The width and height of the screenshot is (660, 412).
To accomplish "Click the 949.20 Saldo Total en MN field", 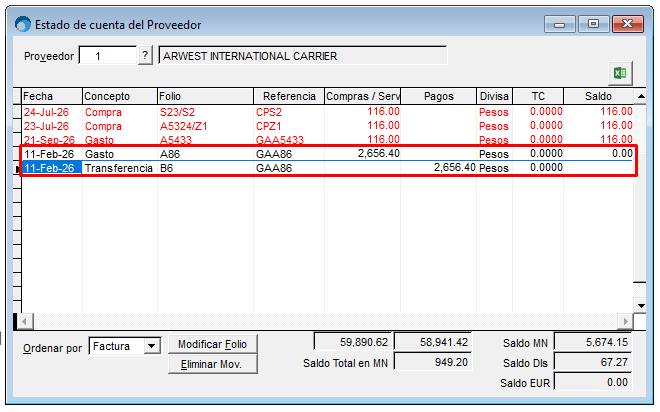I will point(432,362).
